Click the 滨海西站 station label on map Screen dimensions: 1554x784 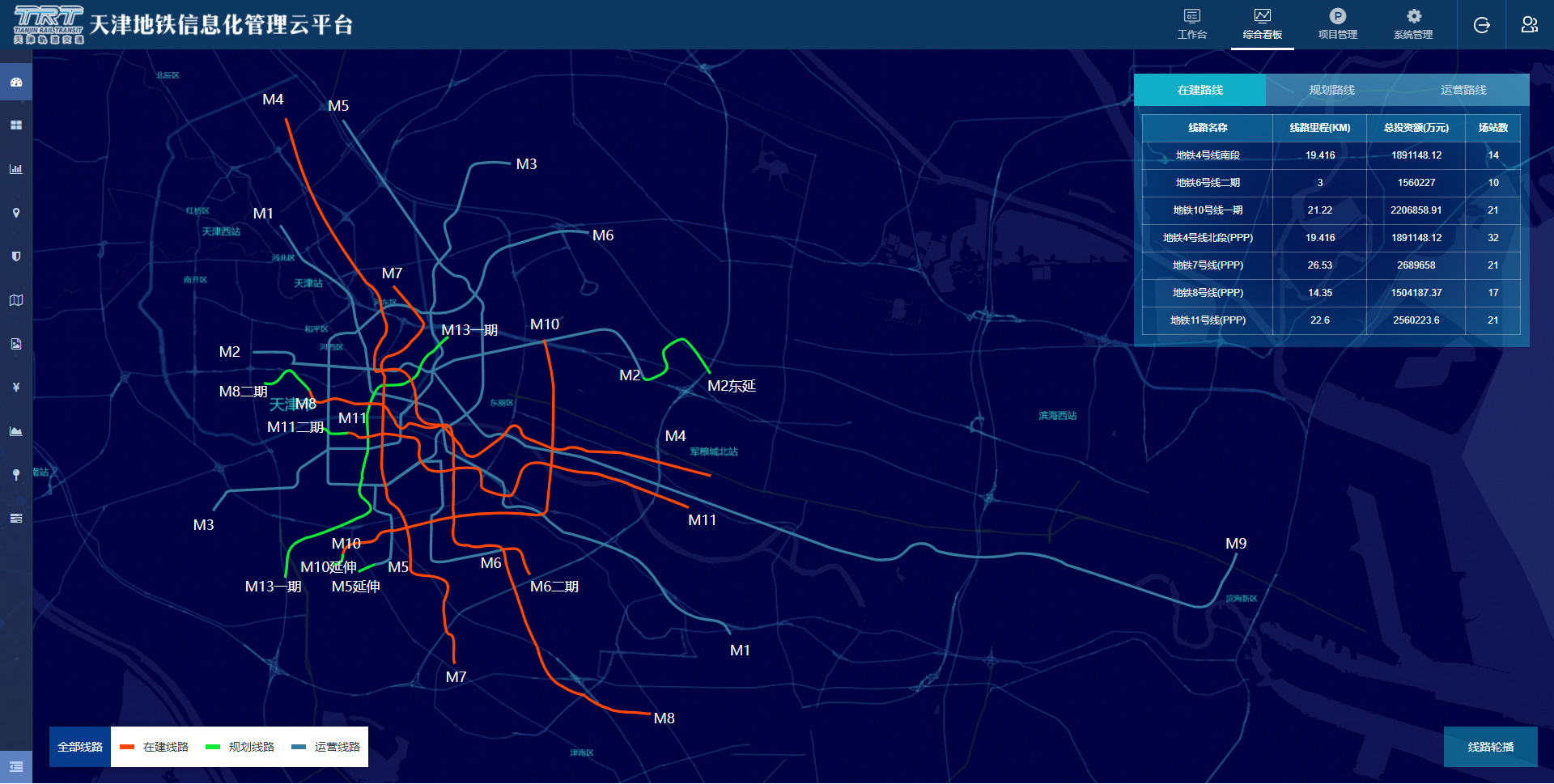click(x=1058, y=416)
